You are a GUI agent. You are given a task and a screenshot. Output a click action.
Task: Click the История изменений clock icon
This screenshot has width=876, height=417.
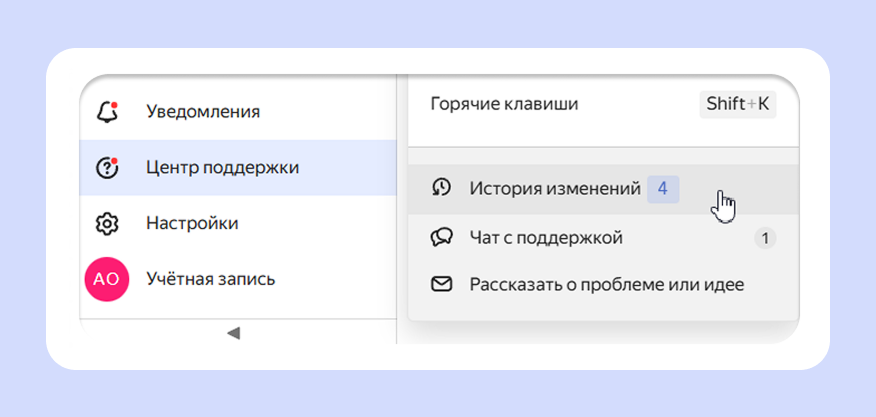pos(441,188)
